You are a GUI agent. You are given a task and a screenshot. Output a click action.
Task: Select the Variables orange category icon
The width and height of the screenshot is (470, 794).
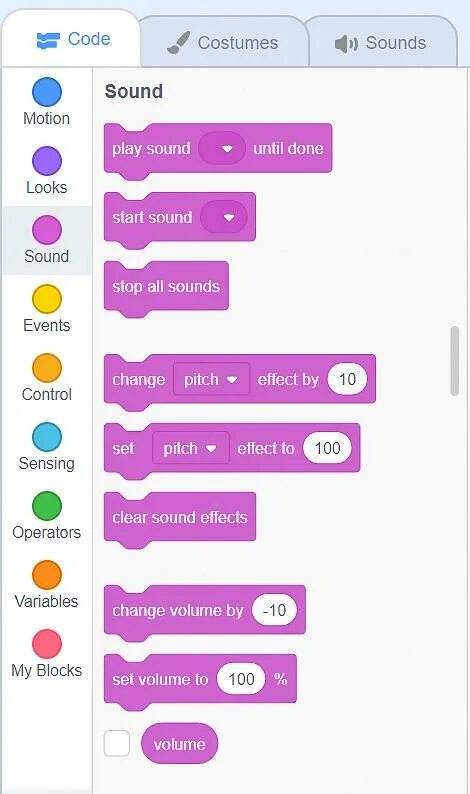click(47, 575)
